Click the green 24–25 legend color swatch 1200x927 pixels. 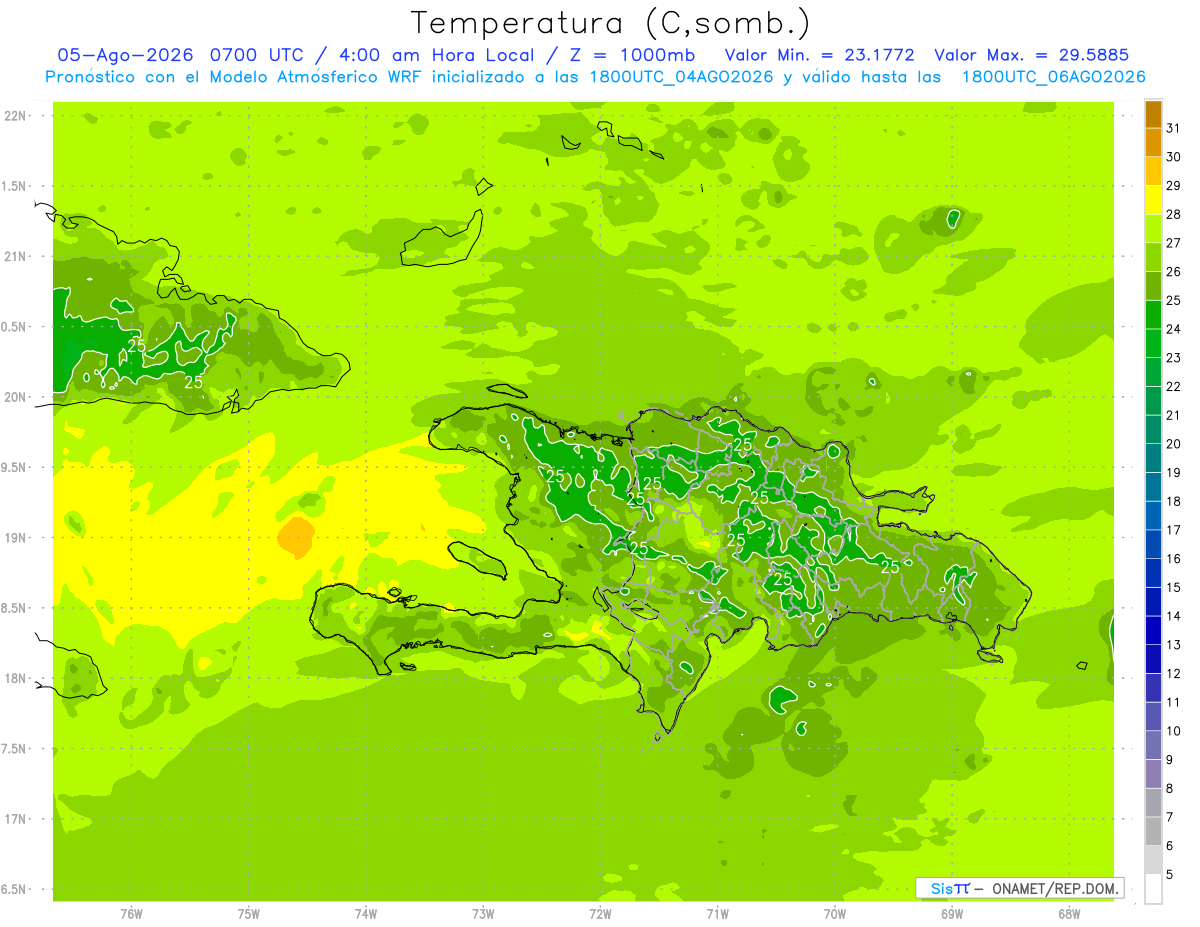point(1153,315)
